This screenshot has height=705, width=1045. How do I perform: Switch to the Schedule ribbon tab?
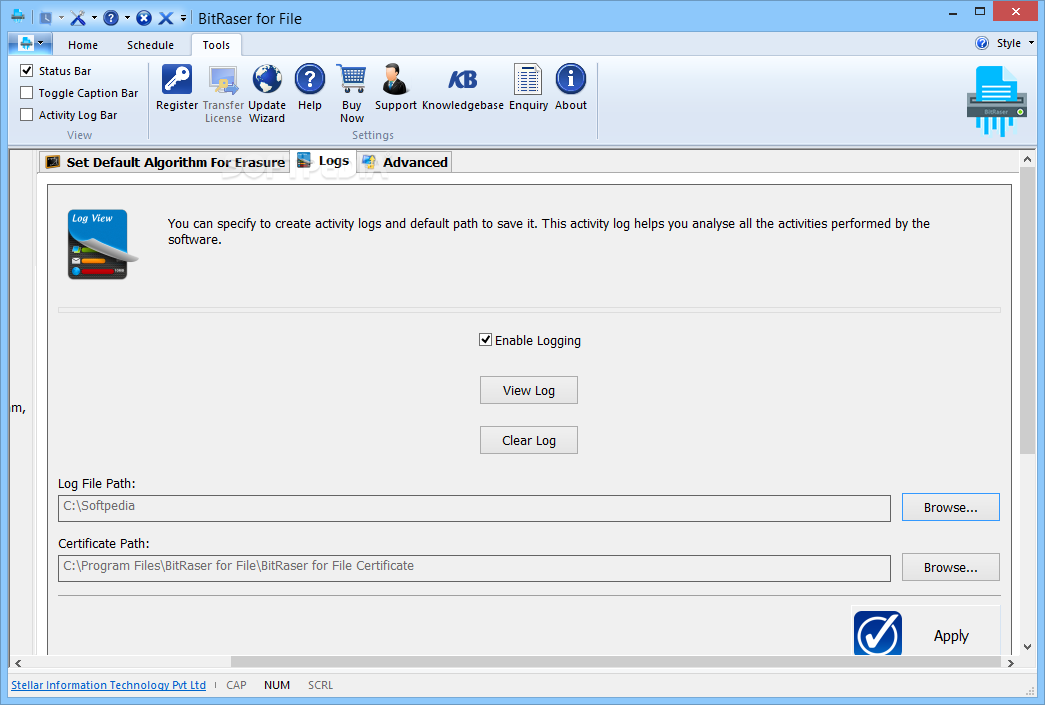coord(151,45)
